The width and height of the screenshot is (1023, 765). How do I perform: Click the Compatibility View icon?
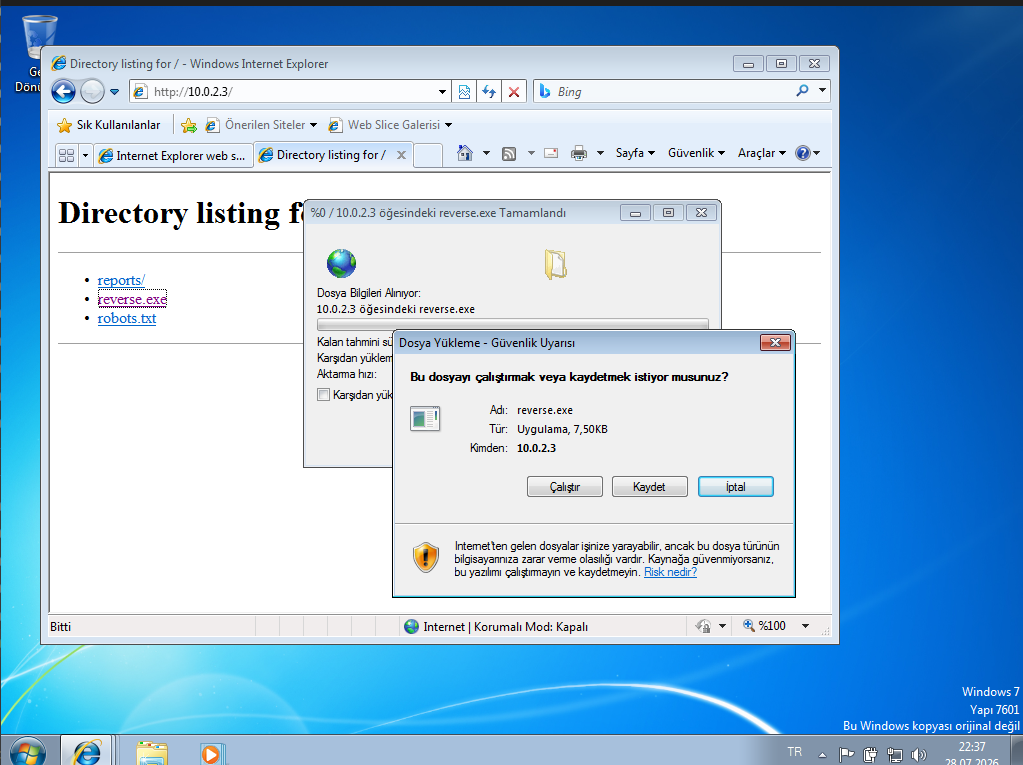(464, 92)
